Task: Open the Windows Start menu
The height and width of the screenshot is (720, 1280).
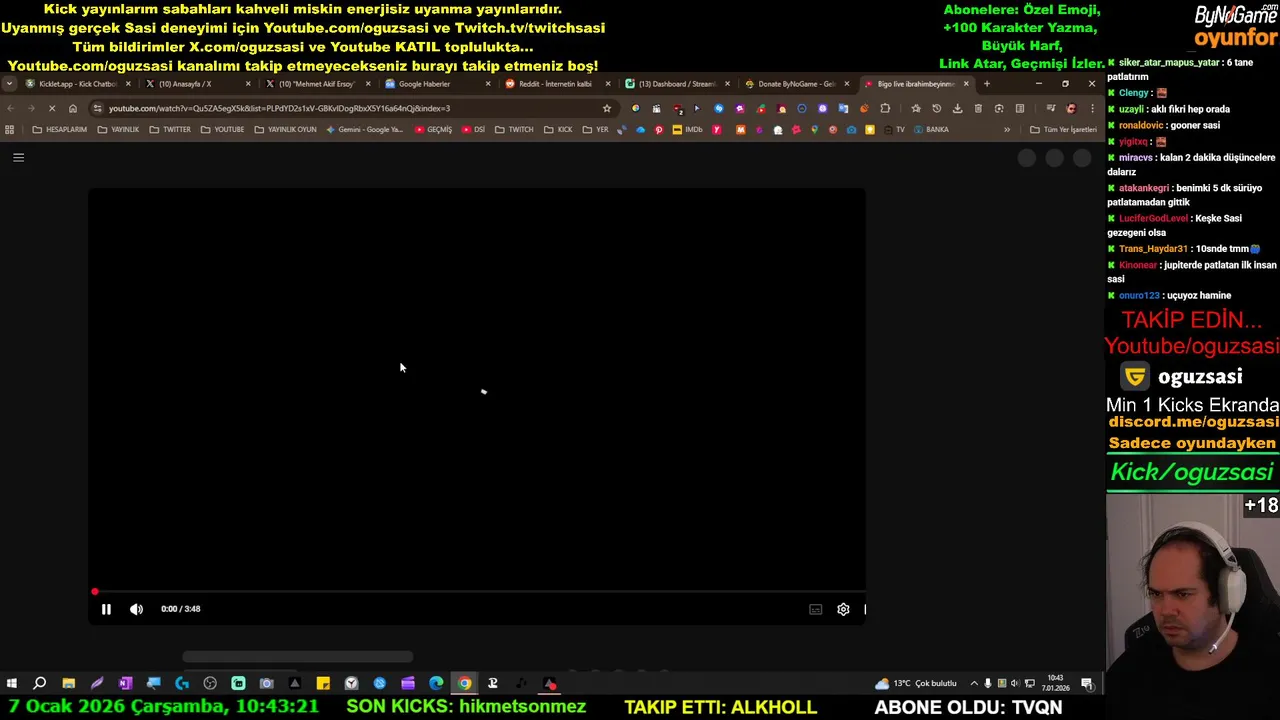Action: [11, 684]
